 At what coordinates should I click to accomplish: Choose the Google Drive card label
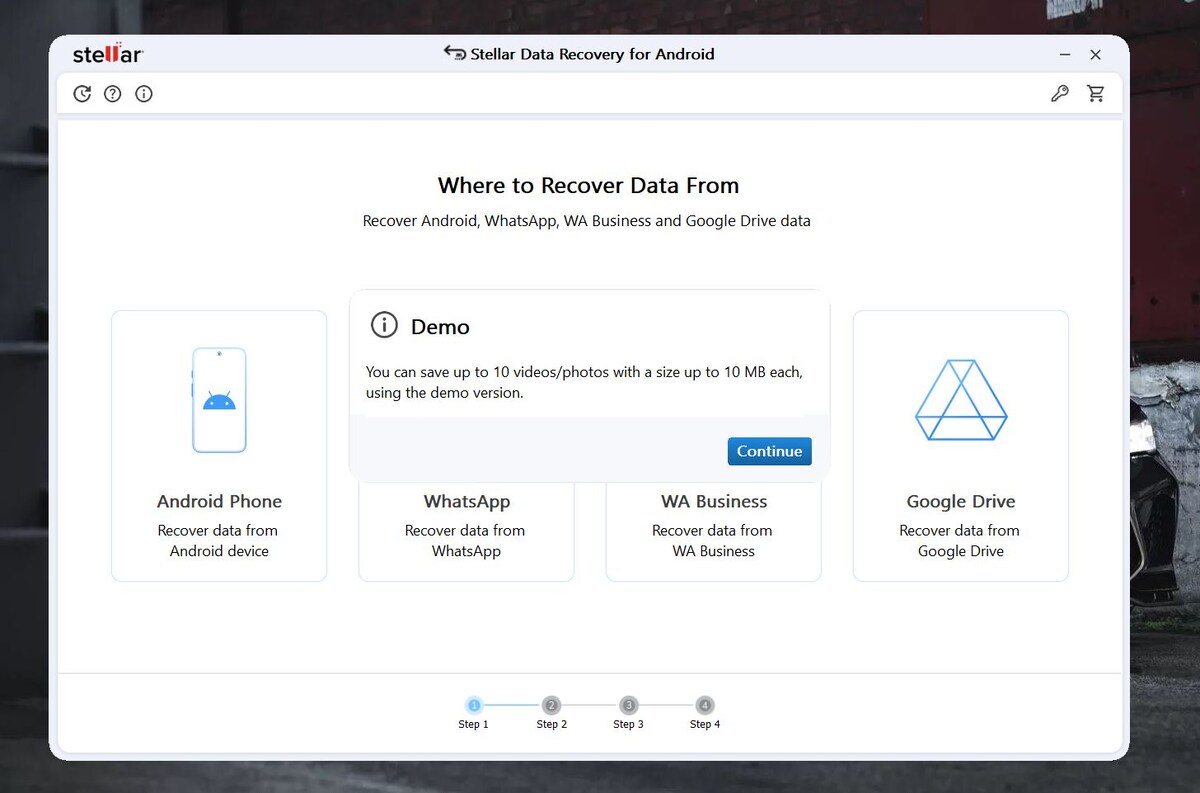click(961, 502)
